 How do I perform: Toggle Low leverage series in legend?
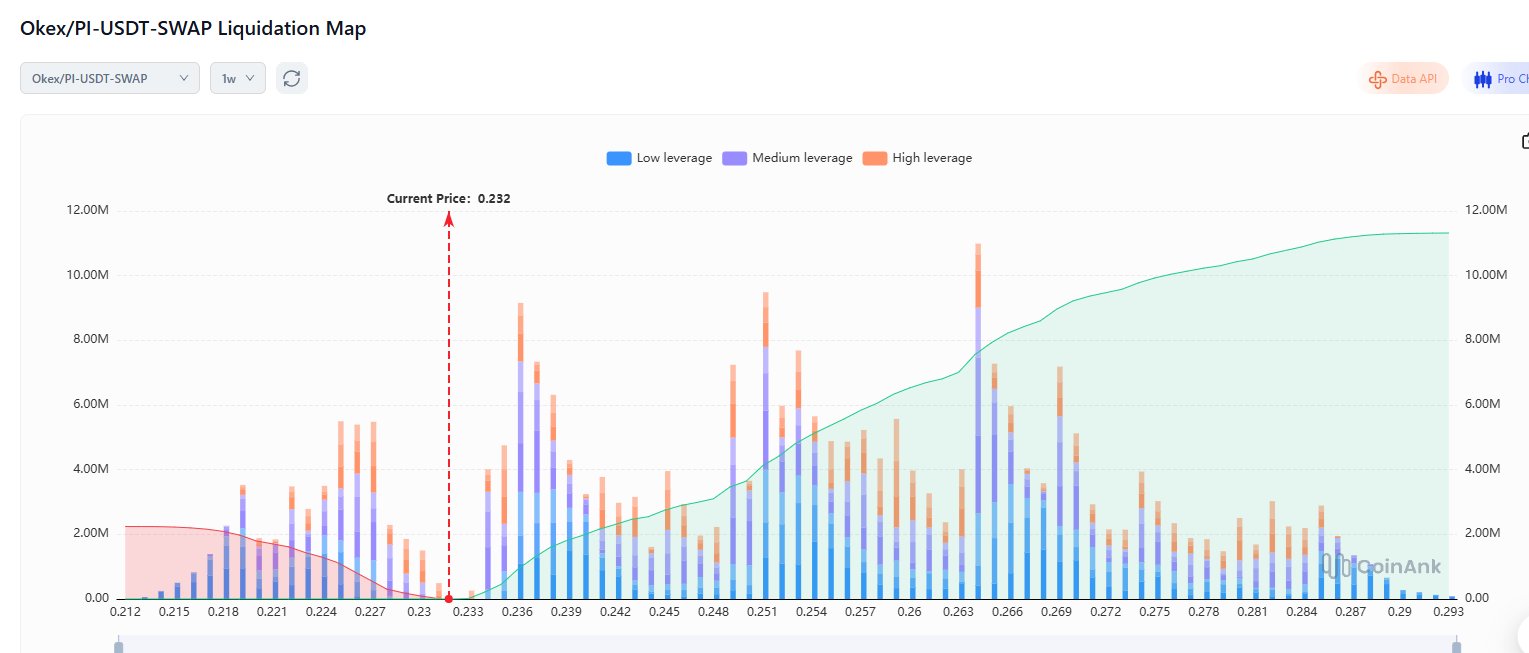[660, 158]
